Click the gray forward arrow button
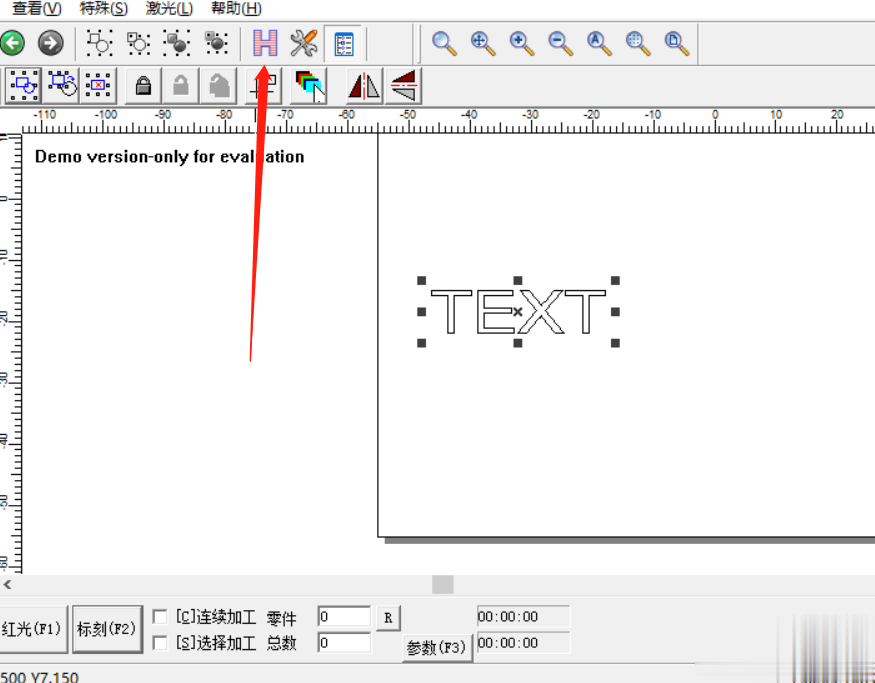 tap(50, 43)
